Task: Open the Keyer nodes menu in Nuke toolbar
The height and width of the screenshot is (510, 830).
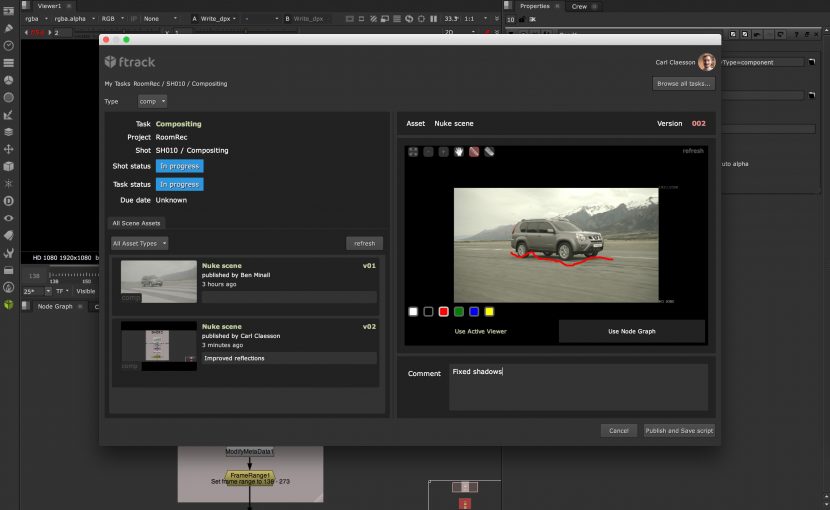Action: click(x=8, y=114)
